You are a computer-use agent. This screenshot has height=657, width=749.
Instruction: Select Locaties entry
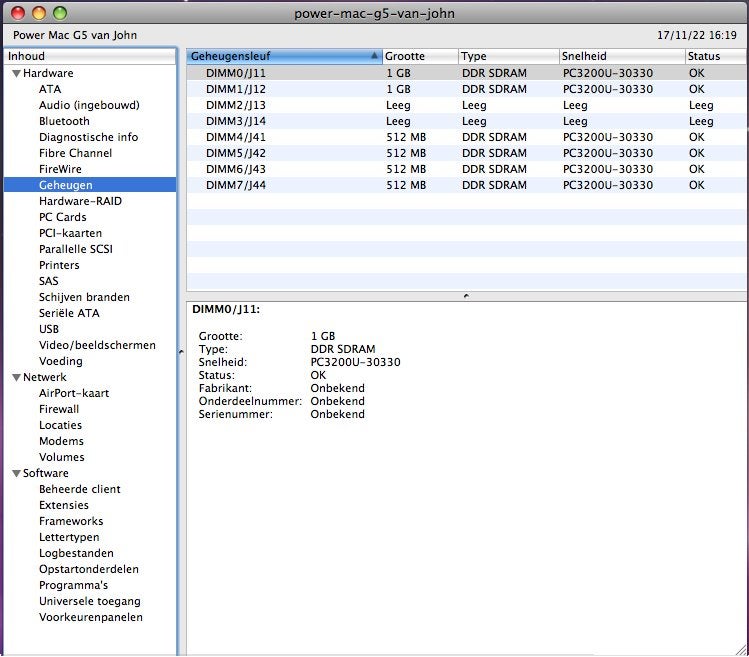pos(60,425)
